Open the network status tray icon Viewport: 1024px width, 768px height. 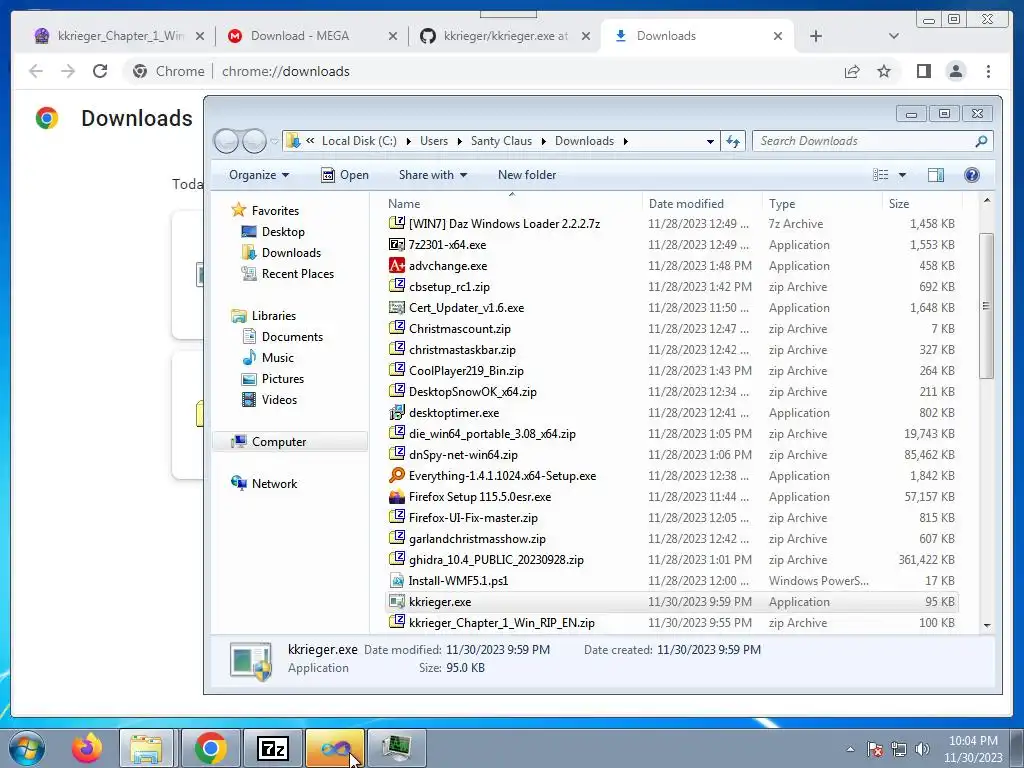pos(899,749)
